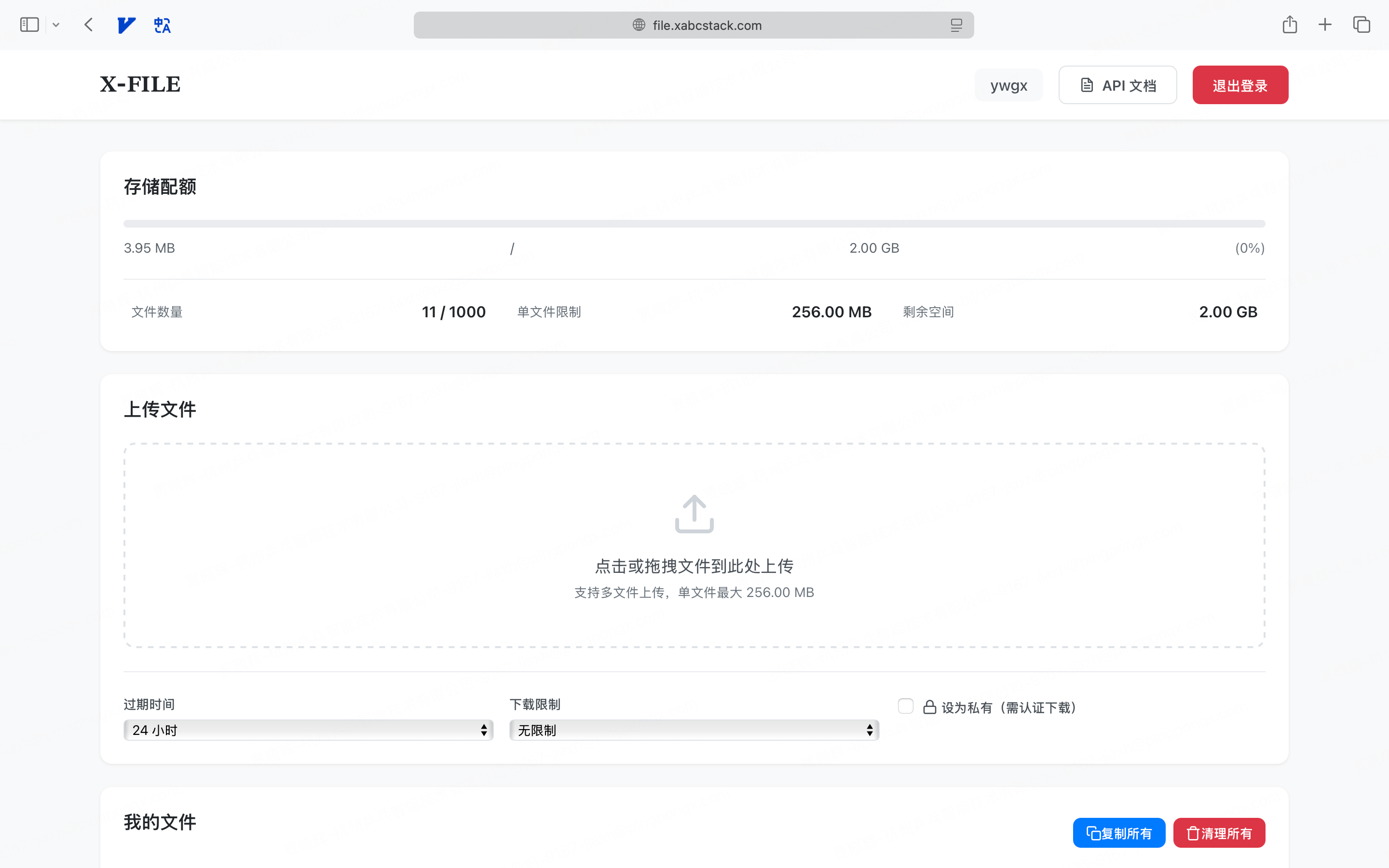Show the tab overview icon
Screen dimensions: 1389x868
[x=1362, y=25]
